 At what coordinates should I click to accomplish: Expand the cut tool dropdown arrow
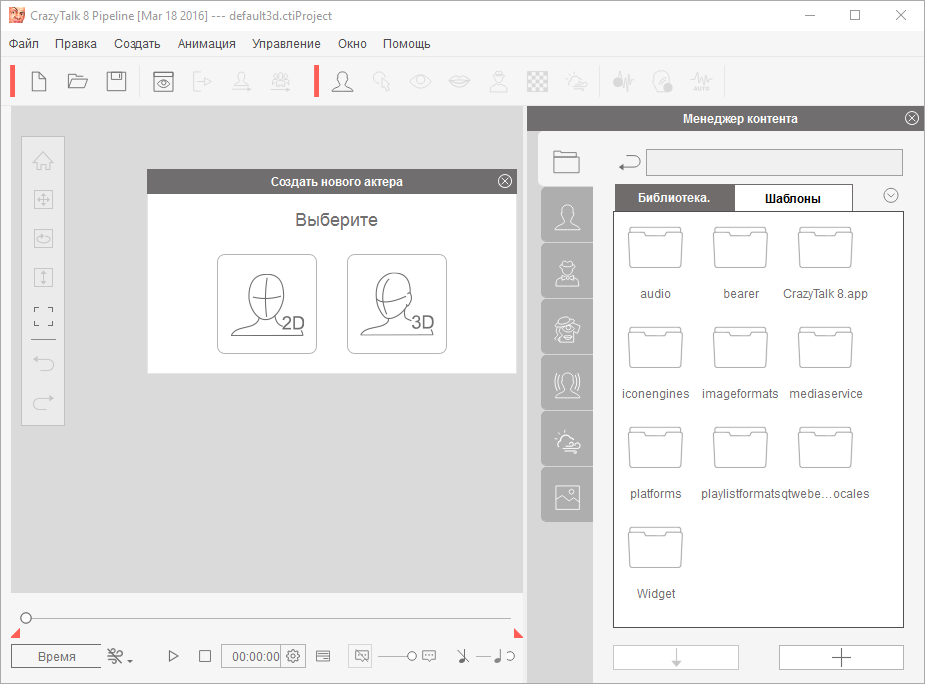pyautogui.click(x=130, y=660)
